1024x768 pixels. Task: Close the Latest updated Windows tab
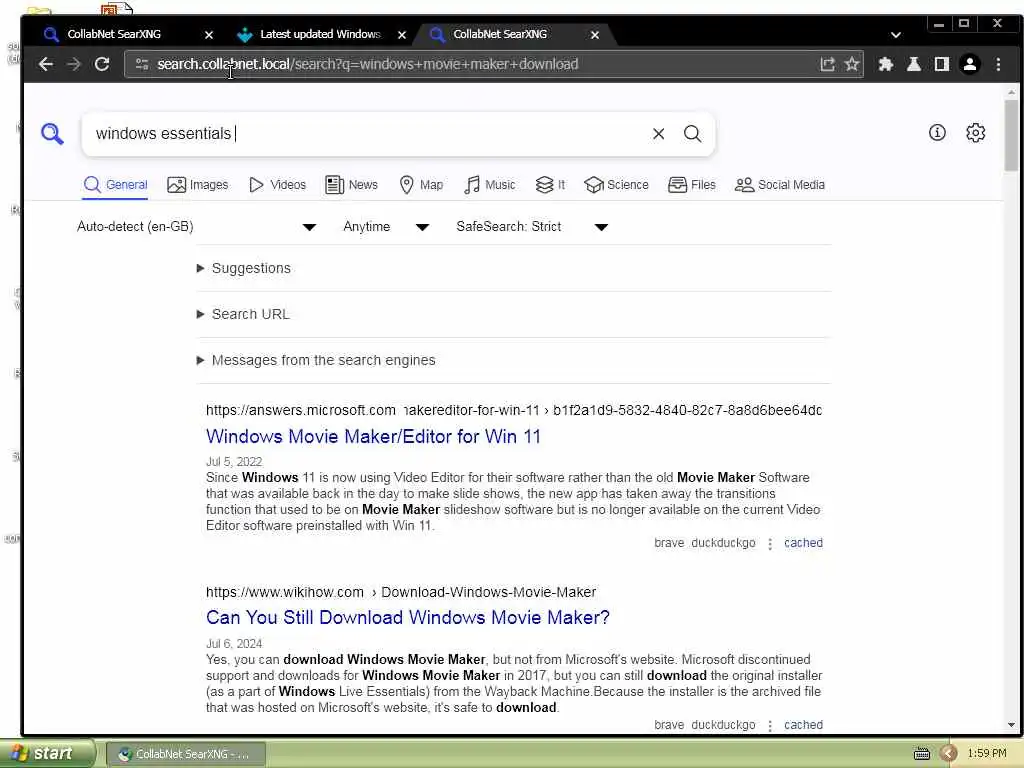(x=402, y=35)
